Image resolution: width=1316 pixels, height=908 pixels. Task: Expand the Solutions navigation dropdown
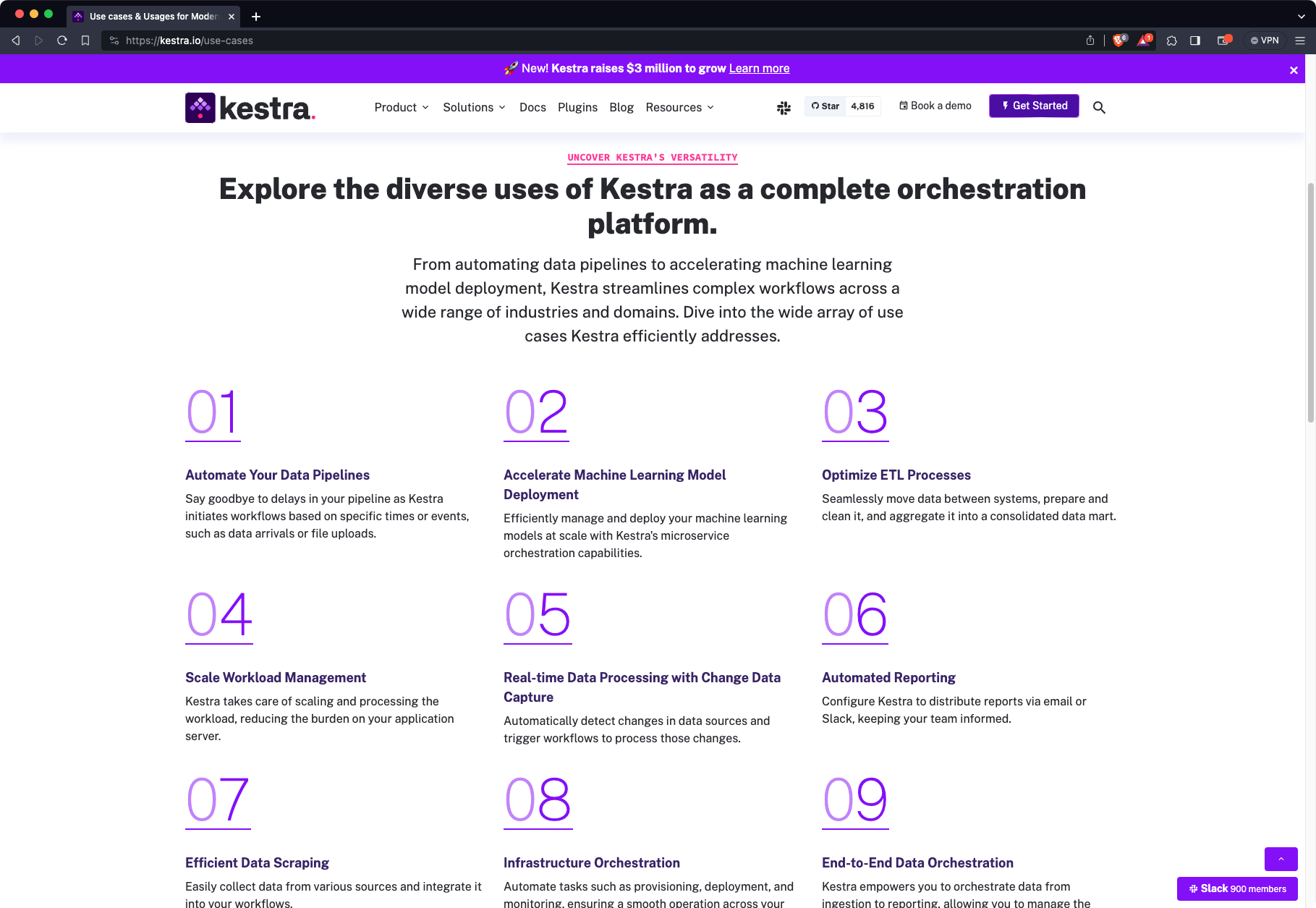tap(474, 107)
